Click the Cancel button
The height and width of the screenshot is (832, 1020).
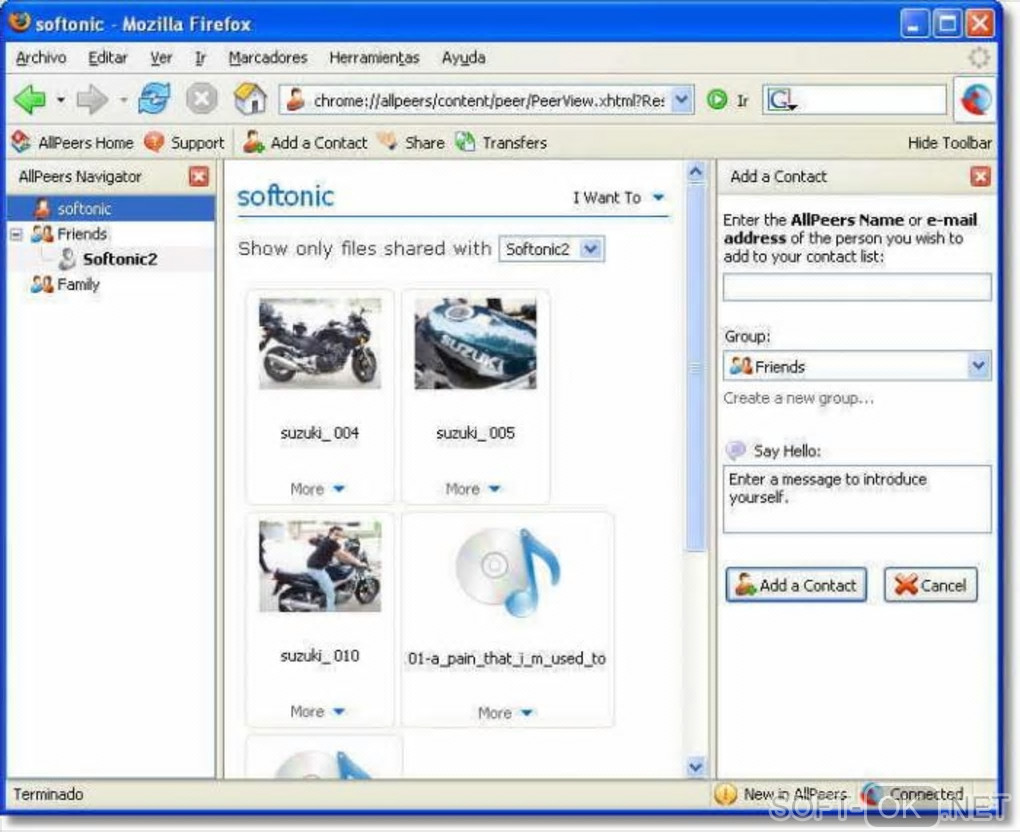pos(931,585)
